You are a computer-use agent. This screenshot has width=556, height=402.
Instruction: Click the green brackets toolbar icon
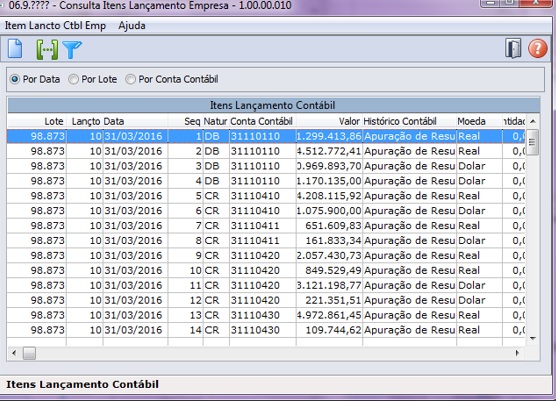coord(47,49)
